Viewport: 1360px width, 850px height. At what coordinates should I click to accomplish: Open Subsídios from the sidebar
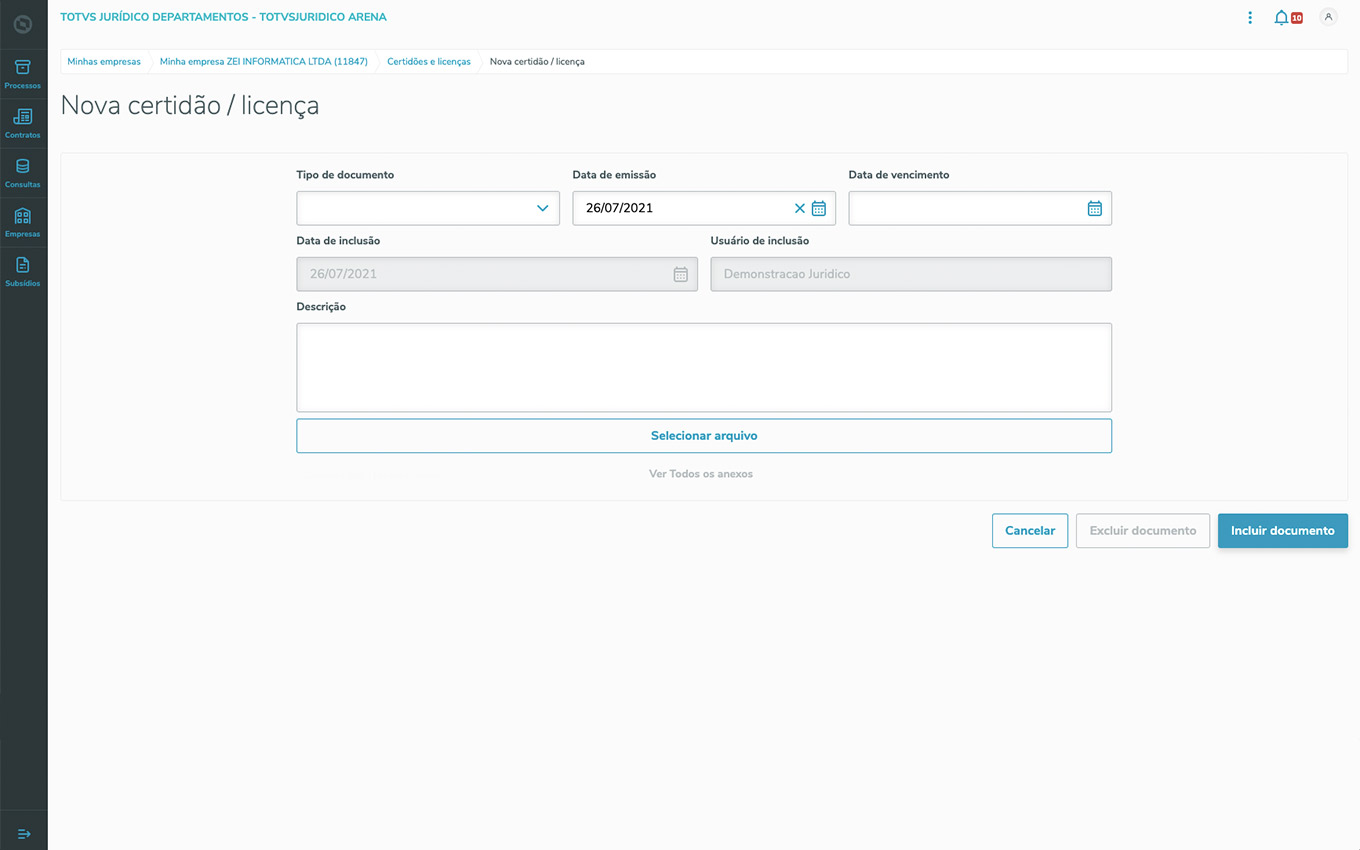23,270
